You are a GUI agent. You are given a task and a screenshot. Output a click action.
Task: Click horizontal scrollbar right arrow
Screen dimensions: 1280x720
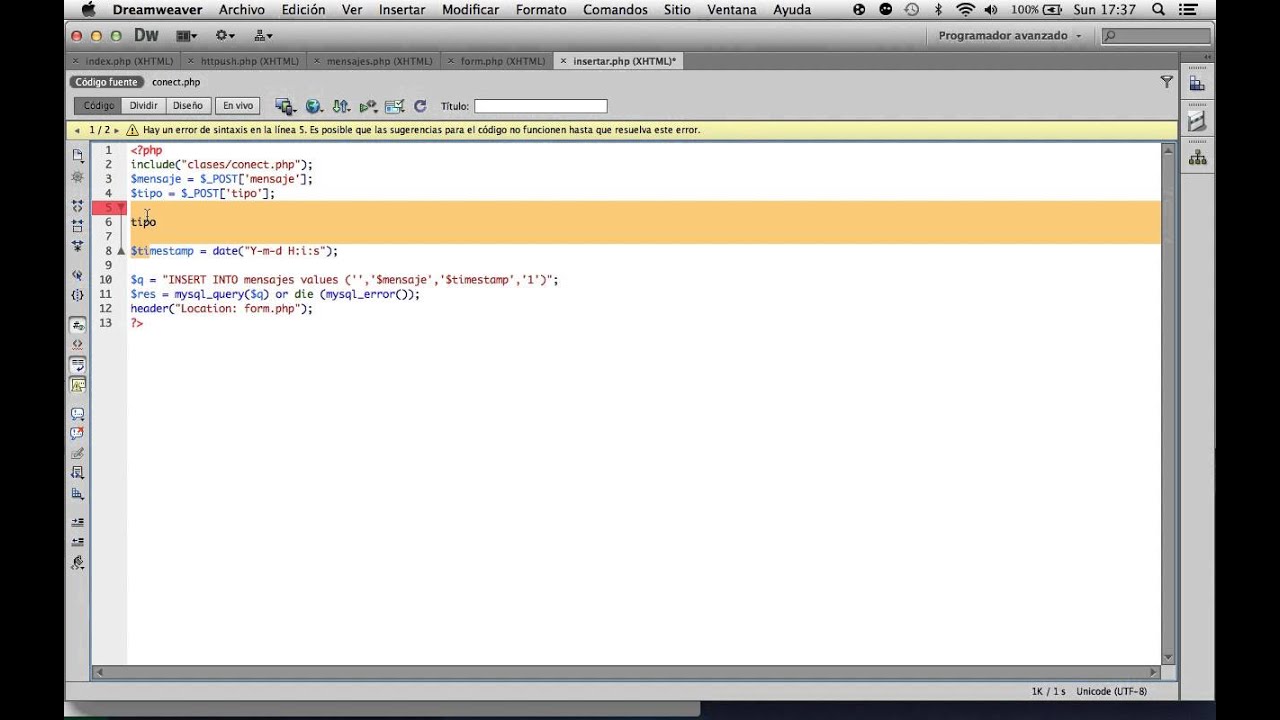pos(1153,672)
